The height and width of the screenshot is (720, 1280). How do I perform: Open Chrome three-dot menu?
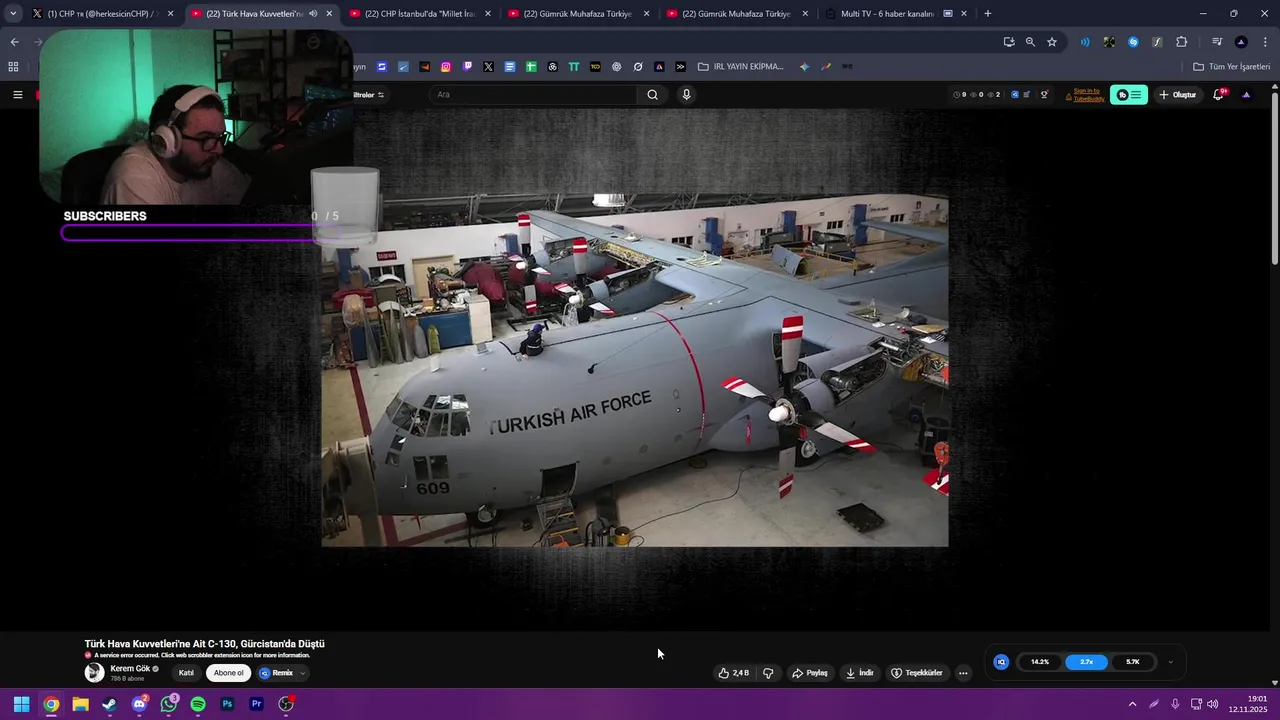[1266, 42]
